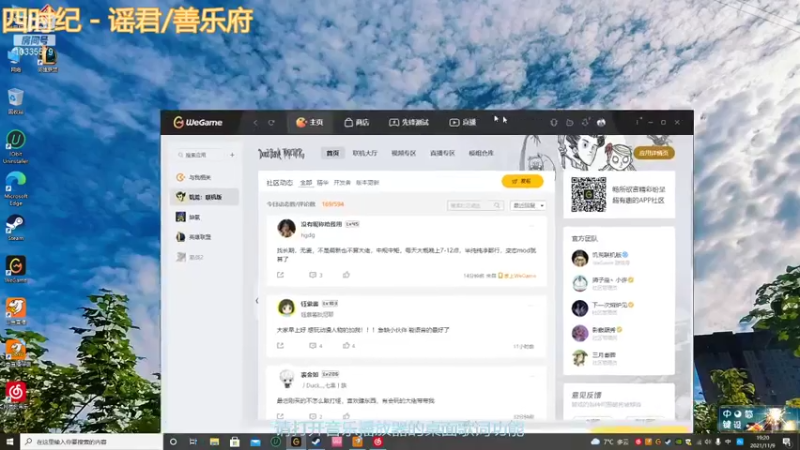This screenshot has width=800, height=450.
Task: Open the Microsoft Edge desktop shortcut
Action: click(x=15, y=189)
